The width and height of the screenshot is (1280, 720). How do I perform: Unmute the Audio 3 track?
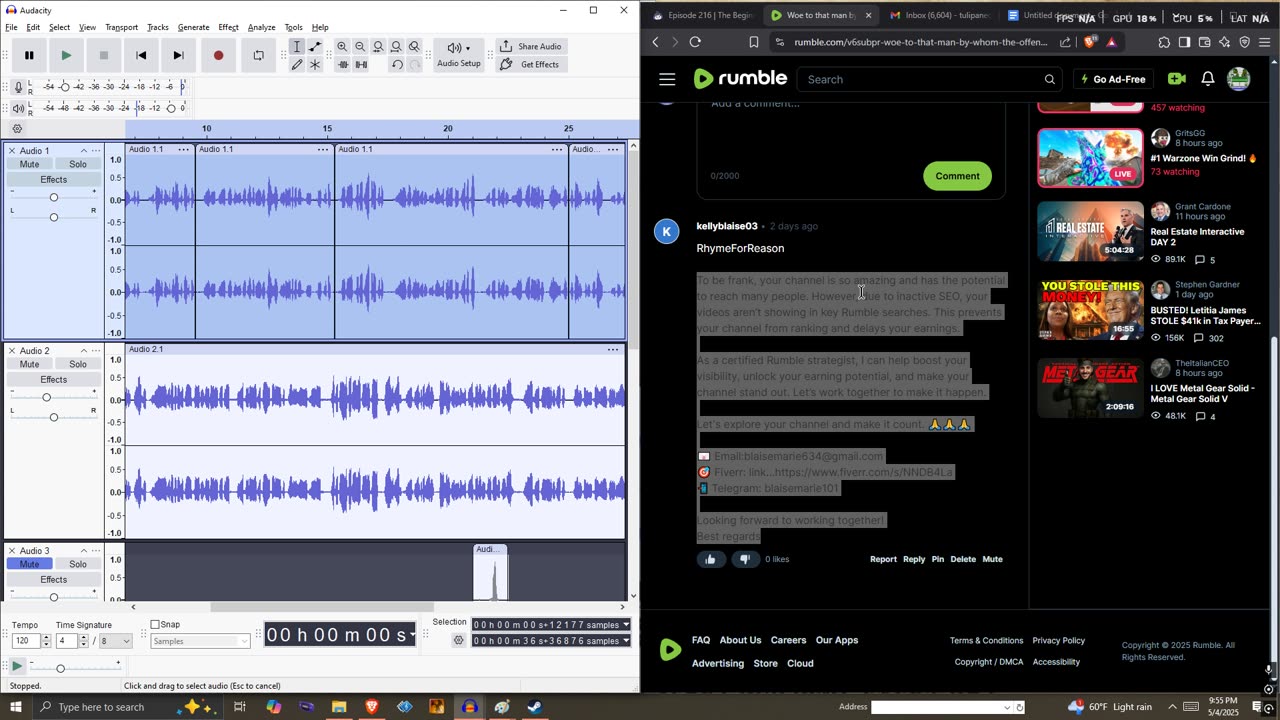[29, 564]
